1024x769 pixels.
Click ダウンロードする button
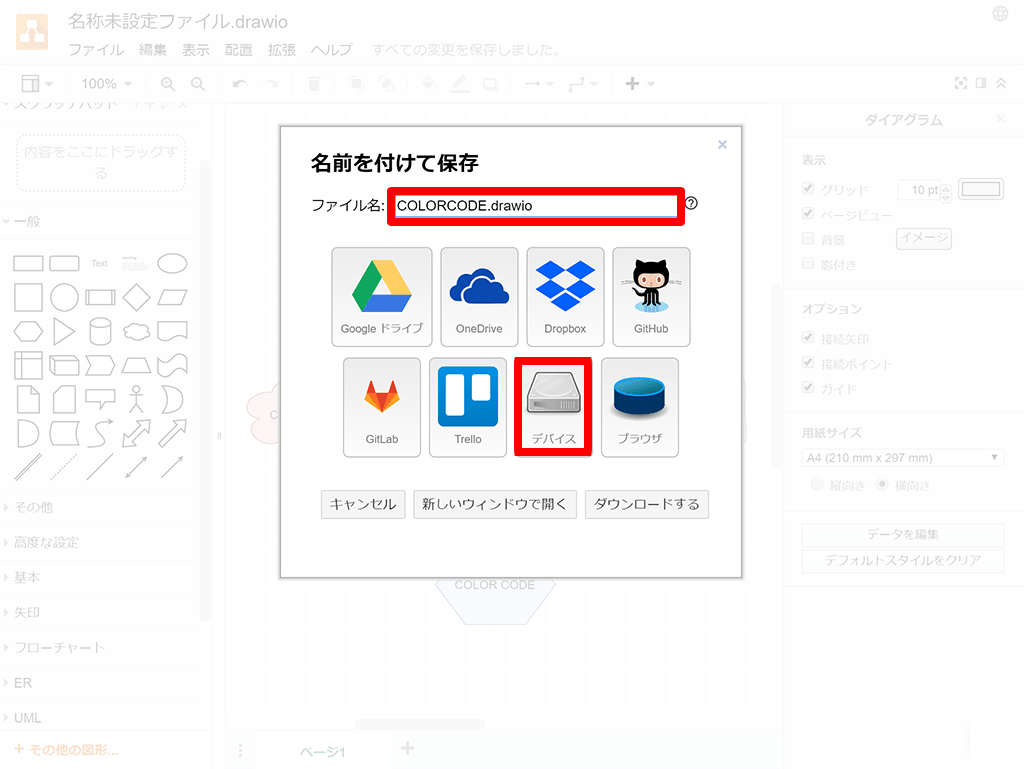point(647,504)
